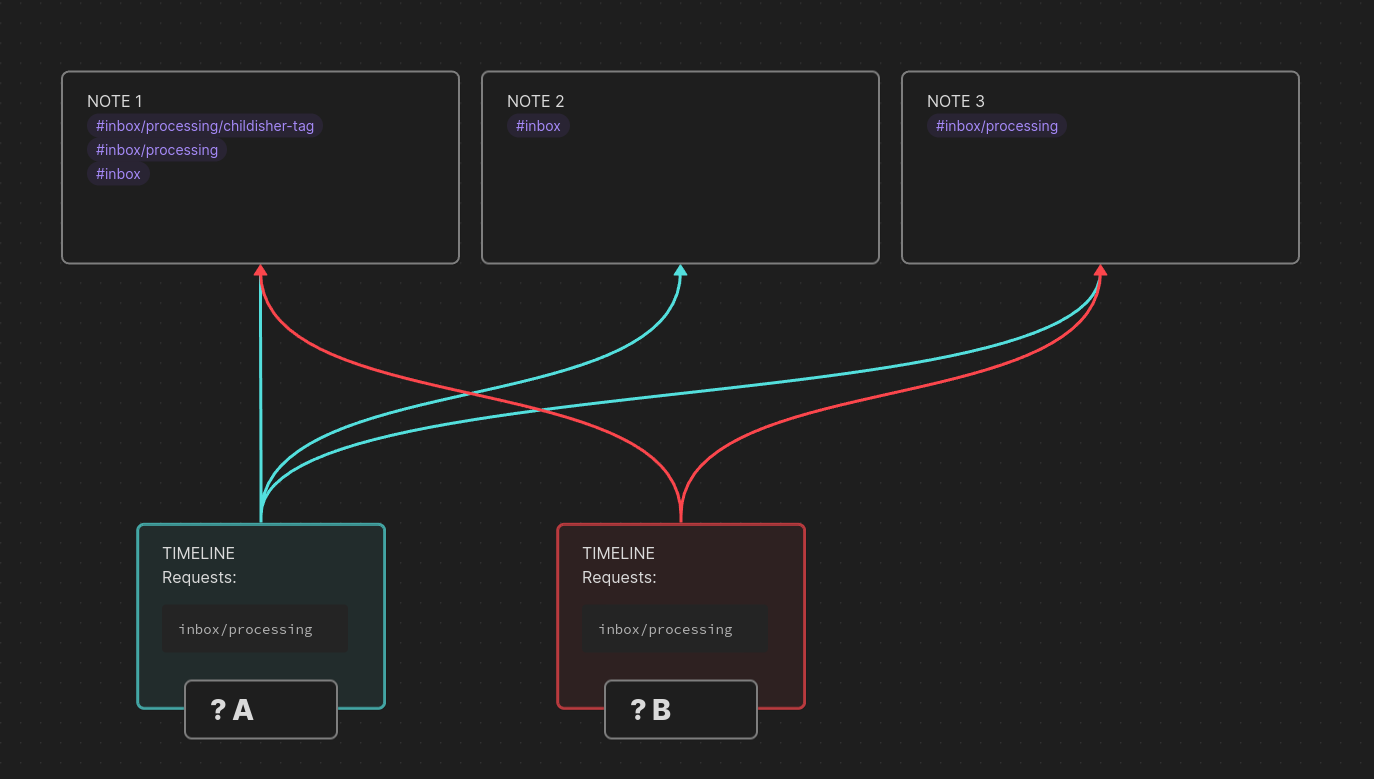The height and width of the screenshot is (779, 1374).
Task: Select the NOTE 2 card header
Action: click(x=535, y=101)
